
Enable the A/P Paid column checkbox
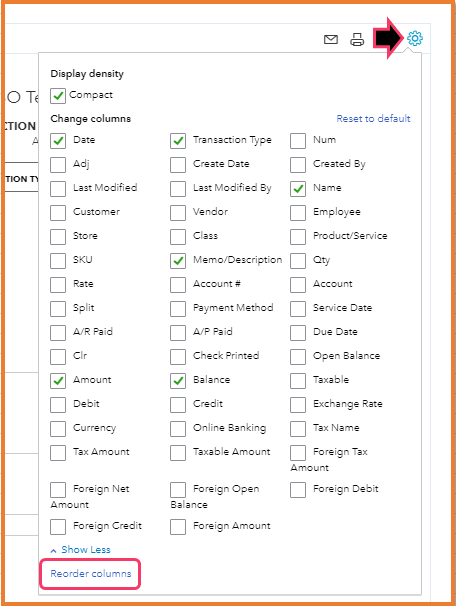178,332
